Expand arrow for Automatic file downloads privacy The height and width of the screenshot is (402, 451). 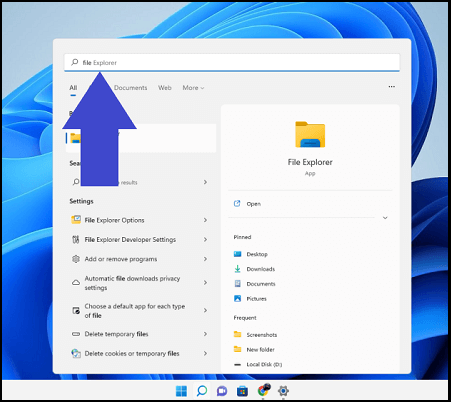tap(205, 283)
